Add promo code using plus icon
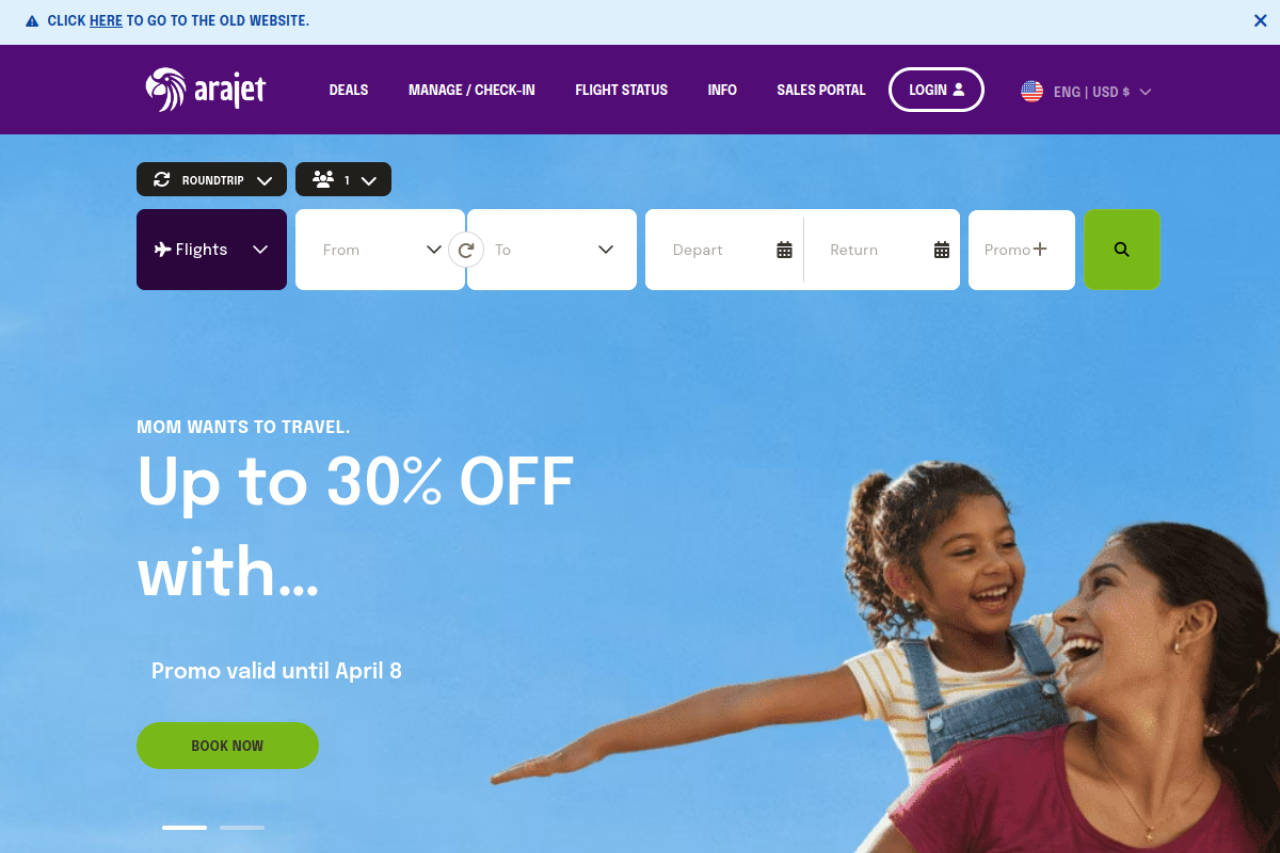 click(1040, 249)
